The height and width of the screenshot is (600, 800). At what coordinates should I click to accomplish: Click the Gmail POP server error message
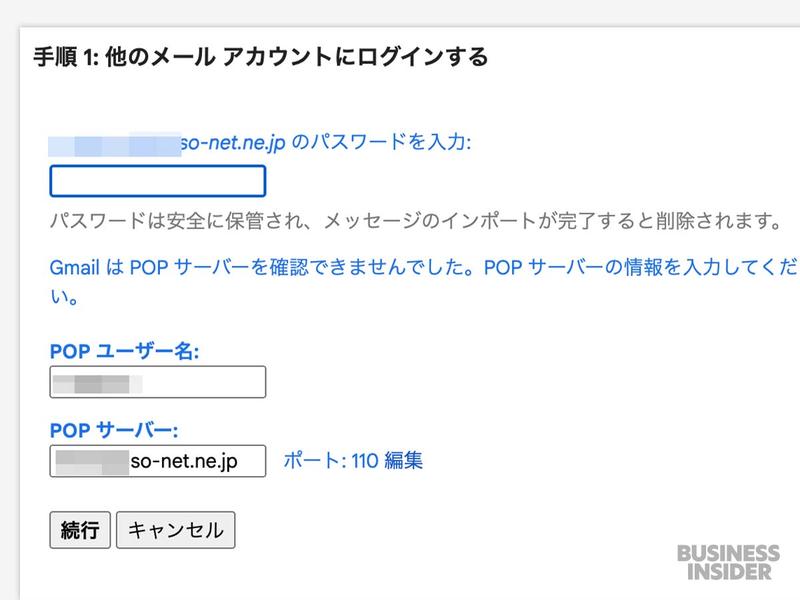(x=423, y=282)
